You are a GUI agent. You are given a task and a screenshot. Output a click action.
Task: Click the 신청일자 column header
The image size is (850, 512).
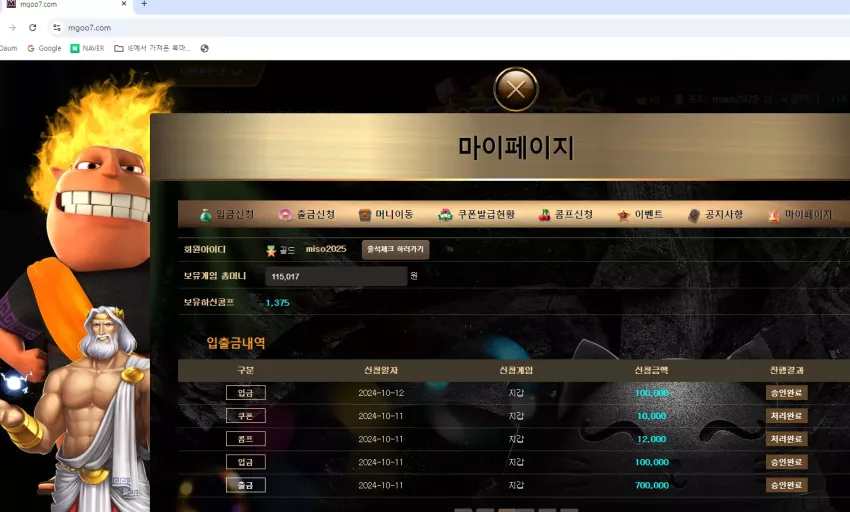(x=381, y=370)
